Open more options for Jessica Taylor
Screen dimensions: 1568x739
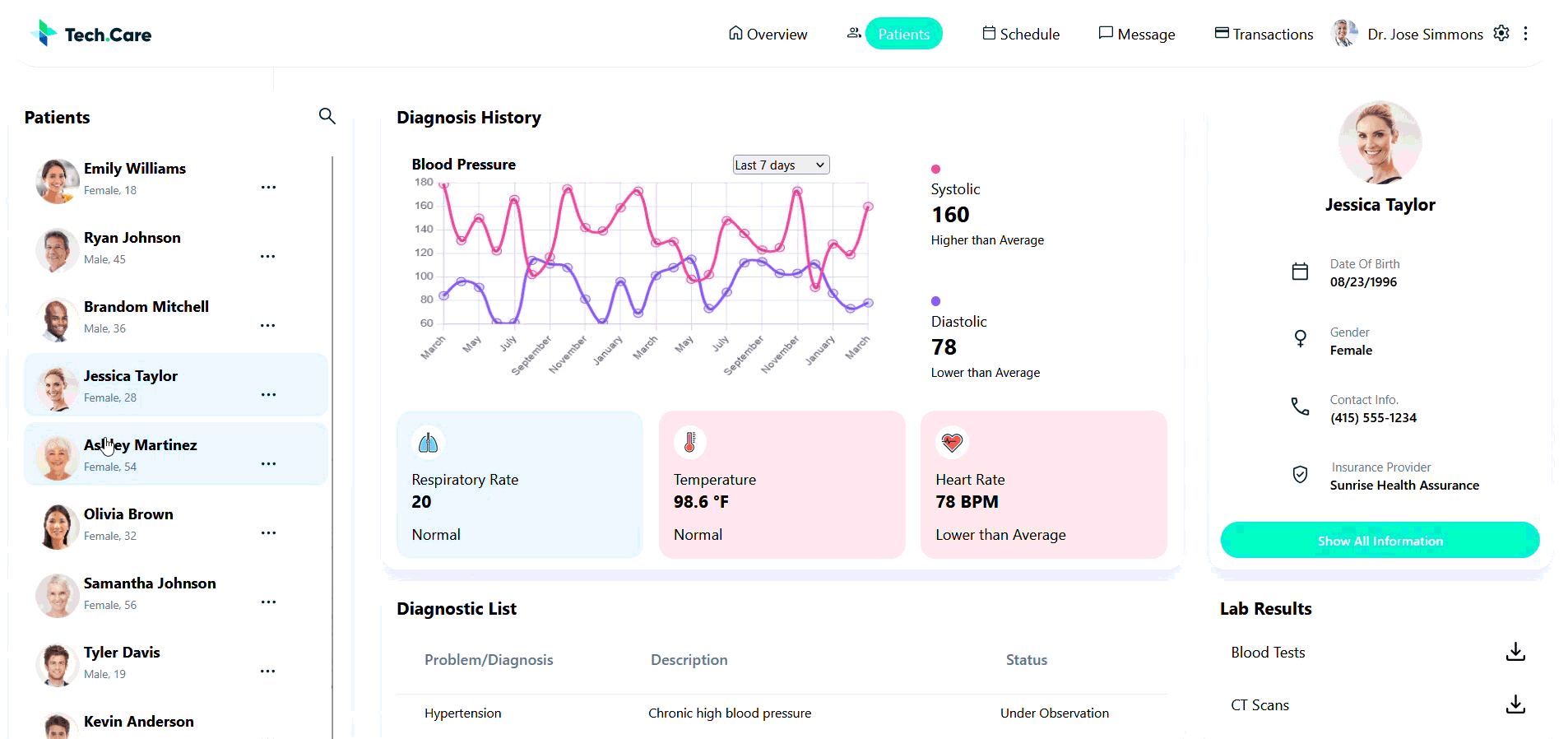pos(268,395)
